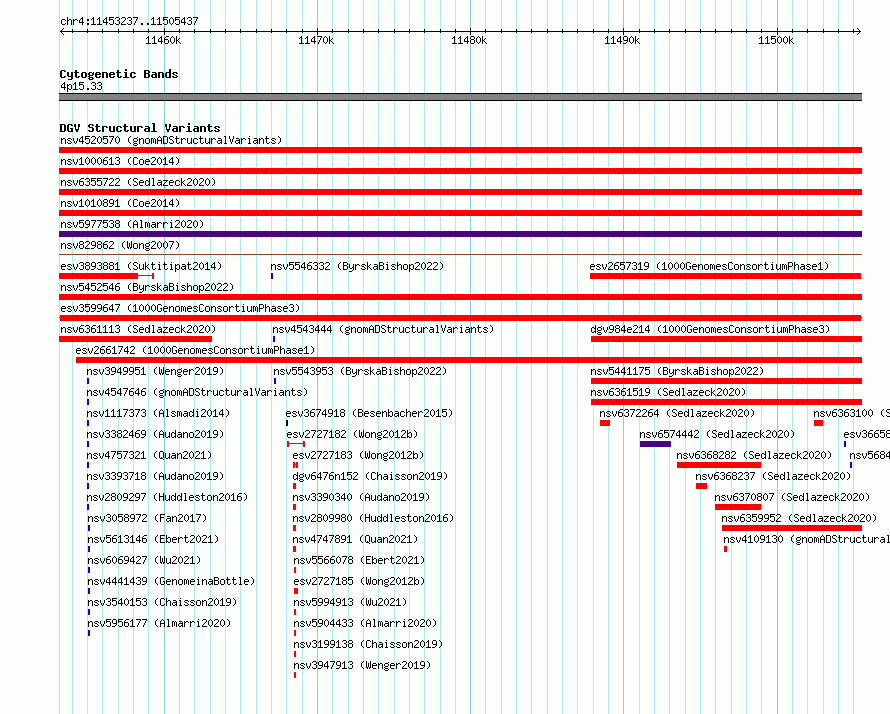This screenshot has height=714, width=890.
Task: Select nsv4757321 (Quan2021) label
Action: (149, 455)
